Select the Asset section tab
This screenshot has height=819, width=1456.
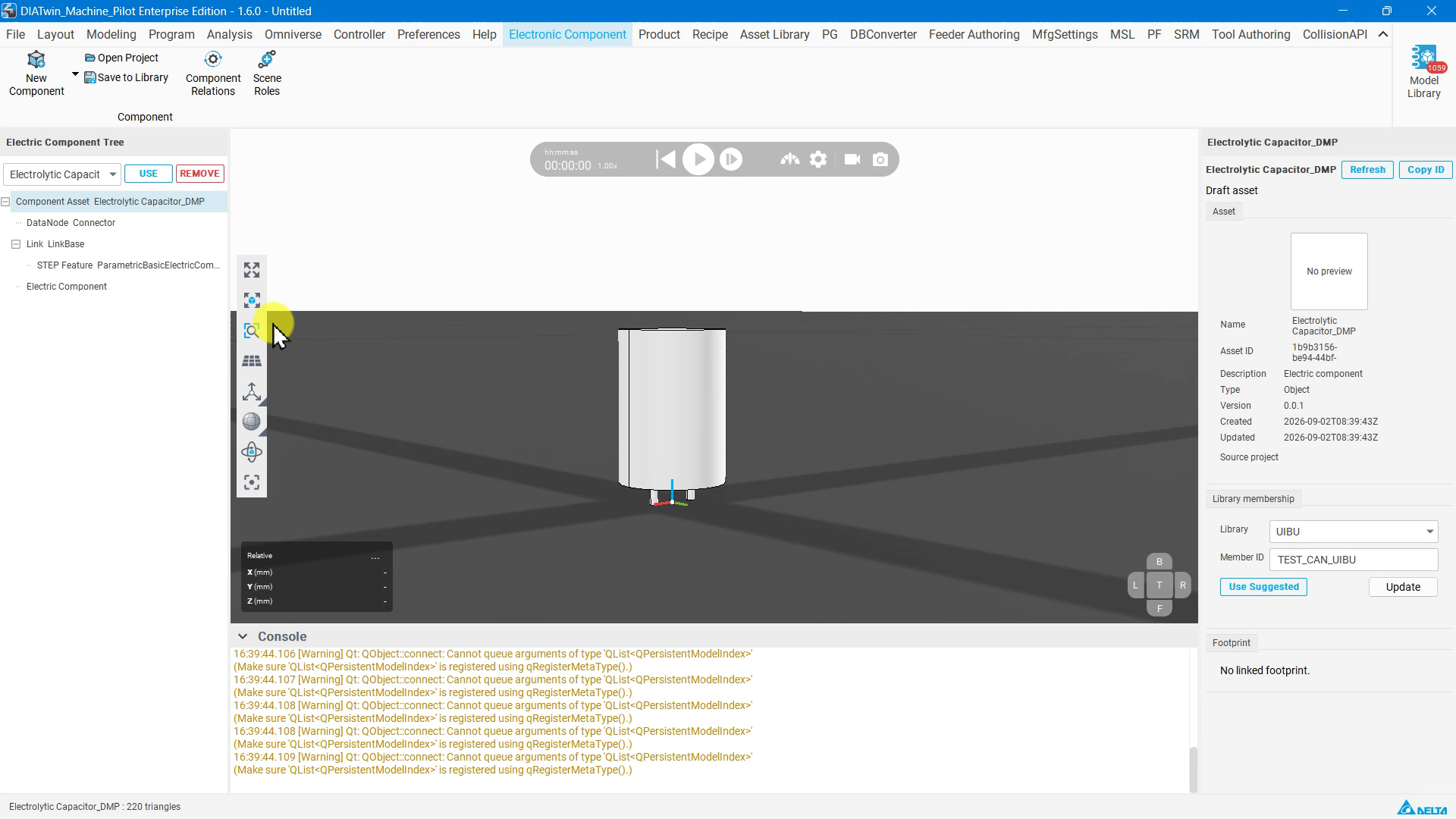coord(1224,212)
